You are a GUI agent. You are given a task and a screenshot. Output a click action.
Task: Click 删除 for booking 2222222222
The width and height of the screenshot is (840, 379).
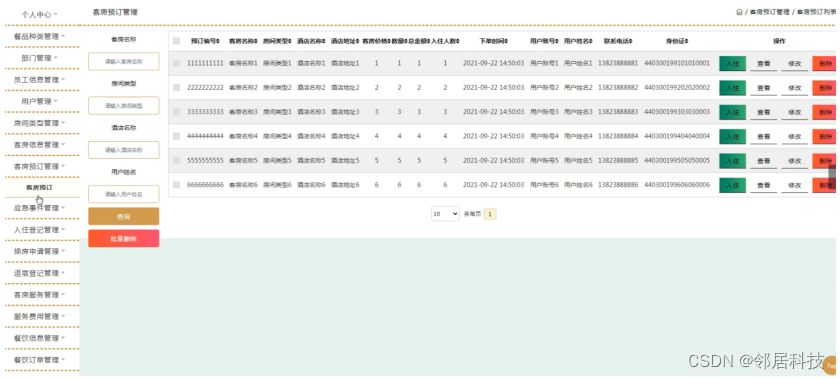[824, 88]
